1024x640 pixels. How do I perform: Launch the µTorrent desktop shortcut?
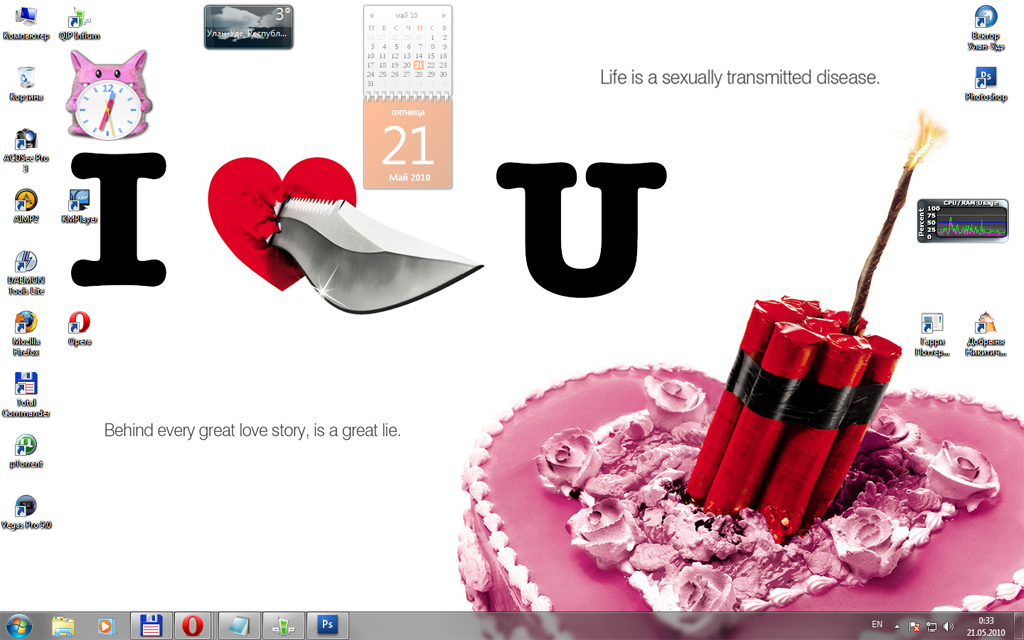26,445
